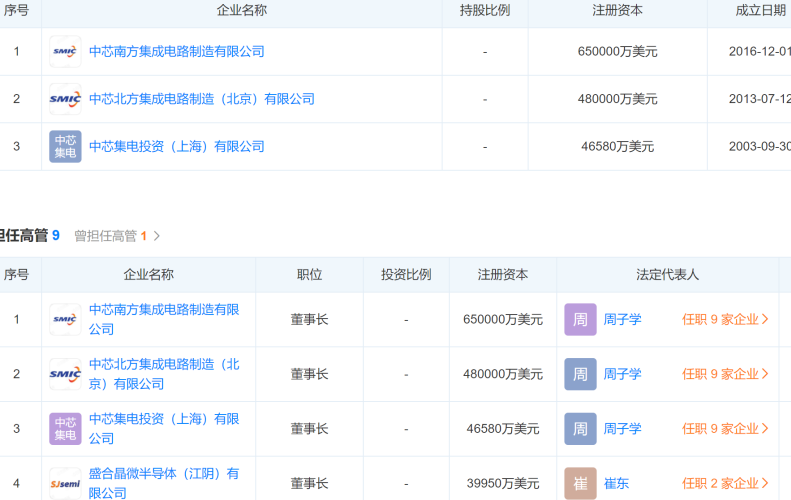Click 注册资本 header in executive table
Viewport: 791px width, 500px height.
point(503,274)
